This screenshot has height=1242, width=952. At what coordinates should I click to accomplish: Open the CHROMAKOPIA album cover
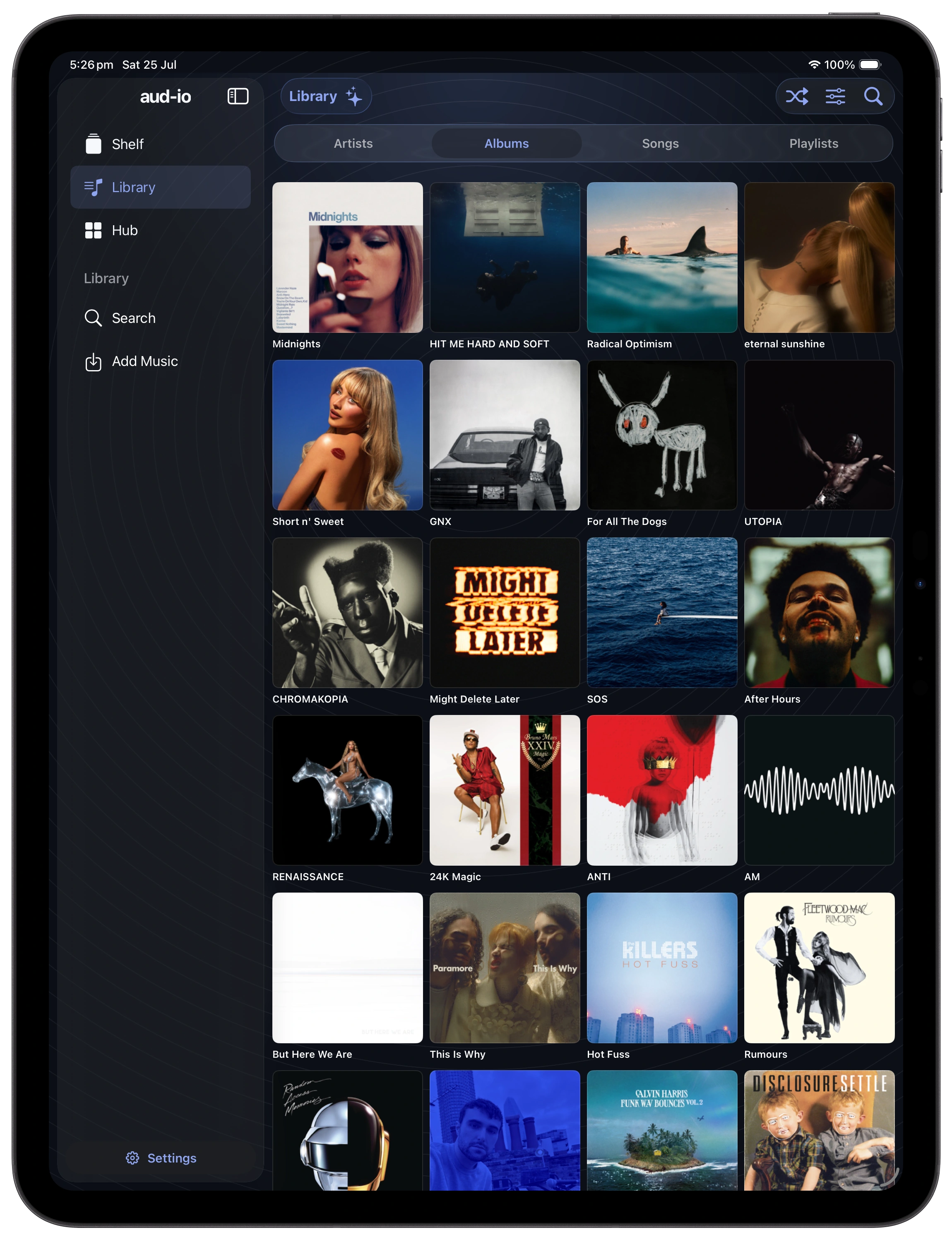(347, 612)
